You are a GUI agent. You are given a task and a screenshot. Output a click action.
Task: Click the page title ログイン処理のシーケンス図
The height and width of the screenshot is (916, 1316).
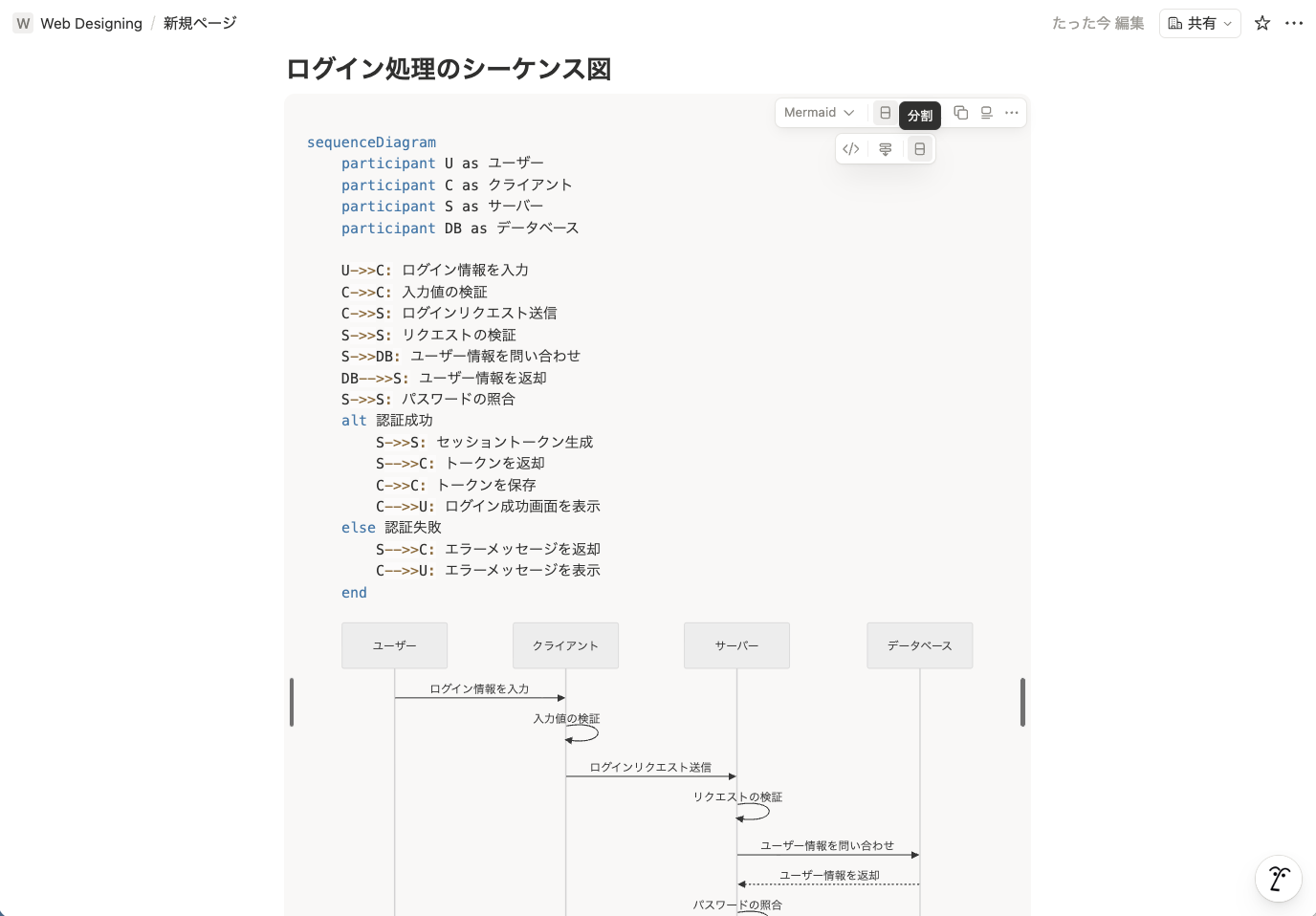[x=449, y=69]
